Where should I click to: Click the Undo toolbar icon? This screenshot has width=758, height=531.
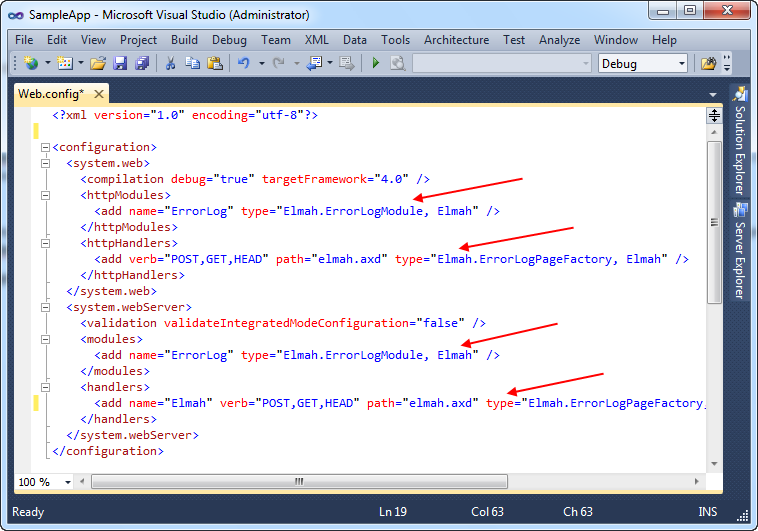pyautogui.click(x=244, y=63)
